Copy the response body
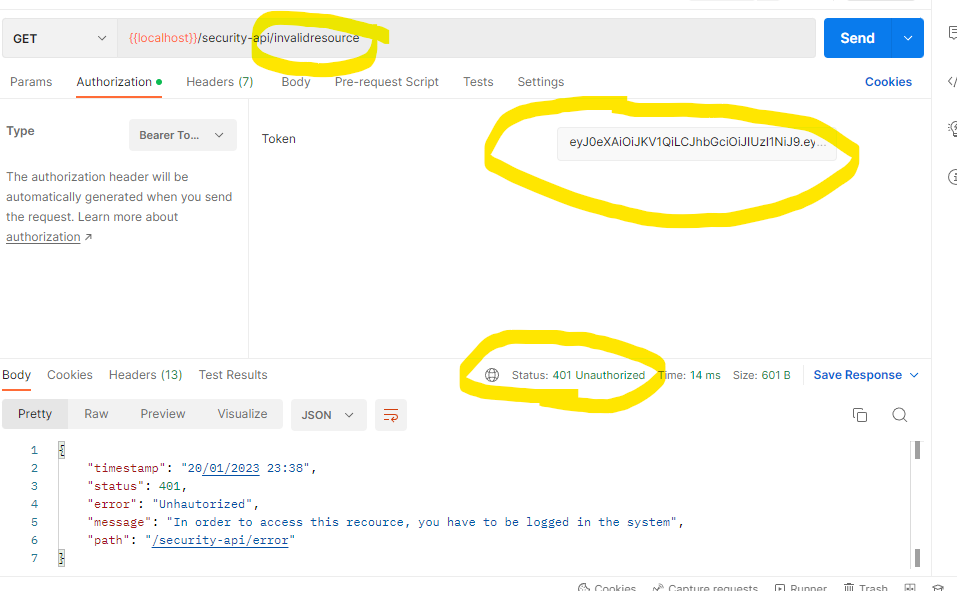957x591 pixels. tap(860, 414)
